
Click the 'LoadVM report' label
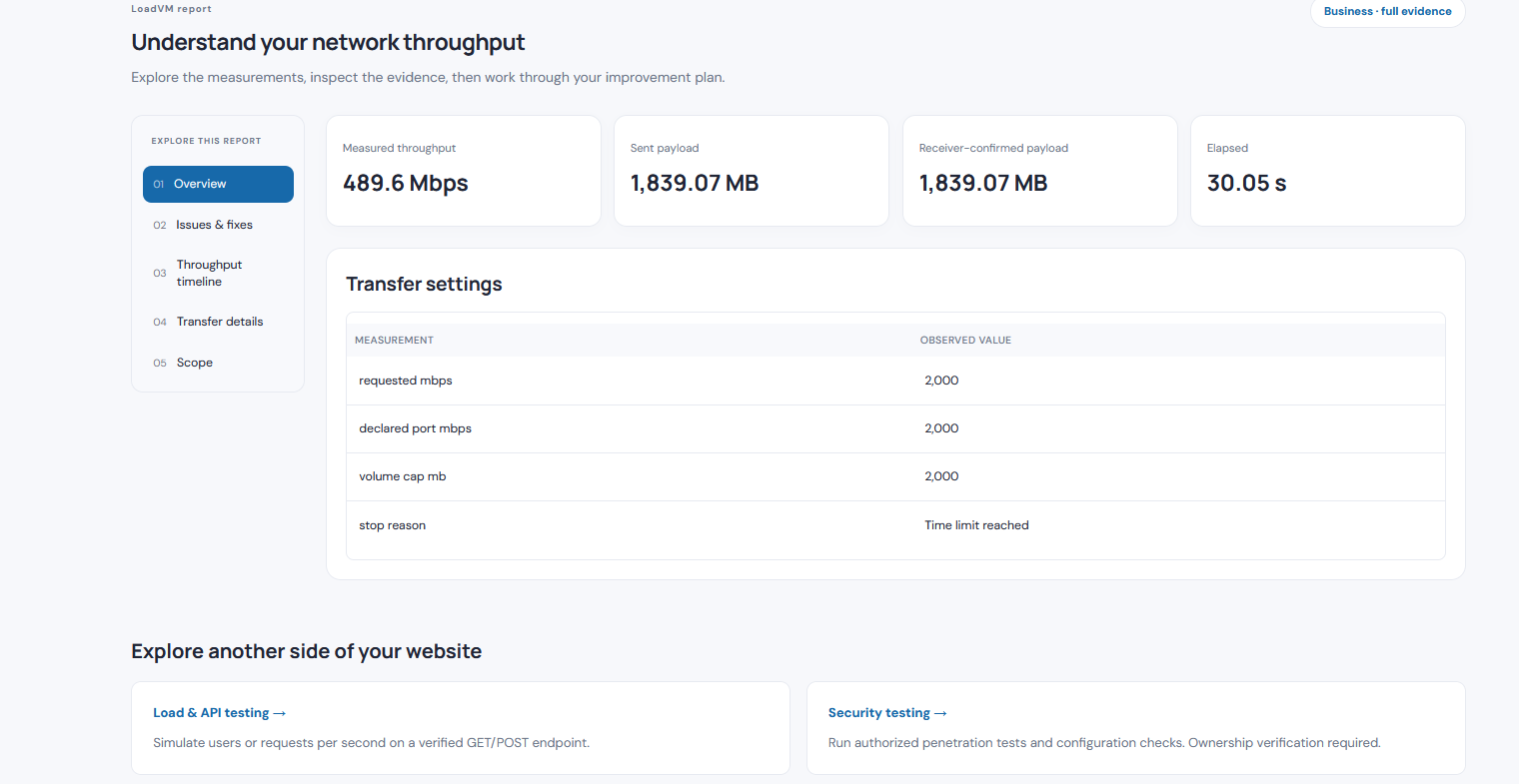pos(171,9)
